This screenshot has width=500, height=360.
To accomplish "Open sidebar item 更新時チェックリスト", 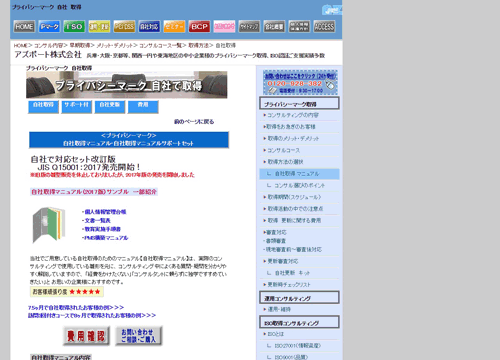I will tap(289, 284).
